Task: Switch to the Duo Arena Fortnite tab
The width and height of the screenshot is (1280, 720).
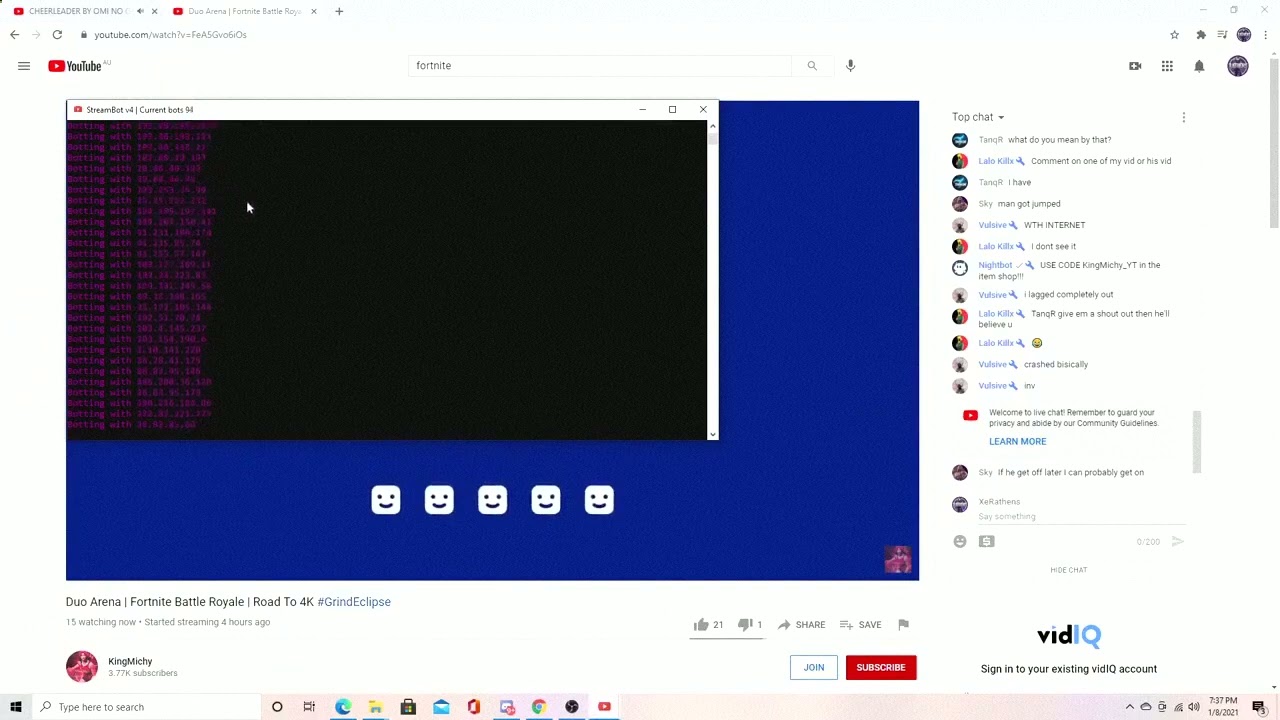Action: (x=243, y=11)
